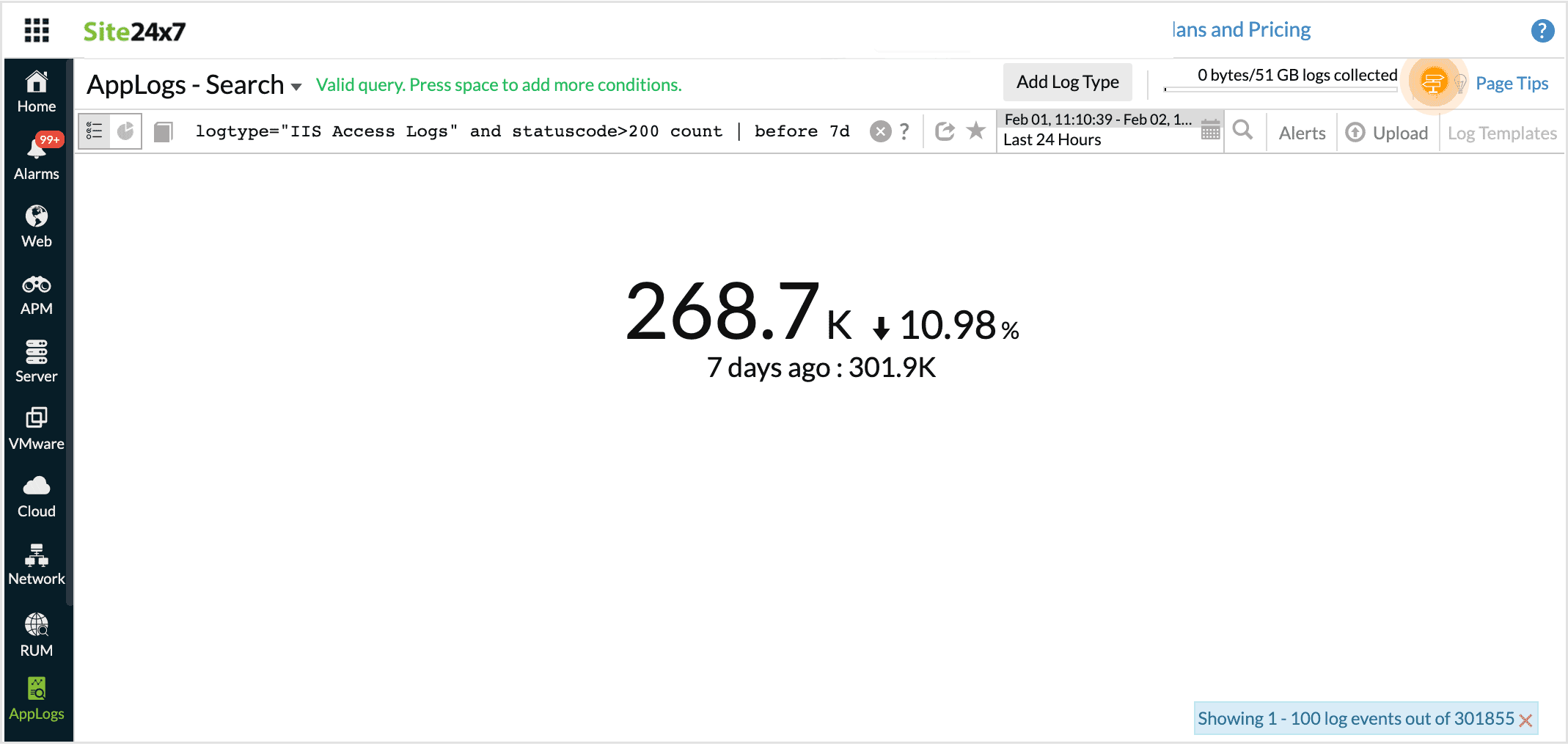Open the search magnifier beside the date range

tap(1243, 131)
